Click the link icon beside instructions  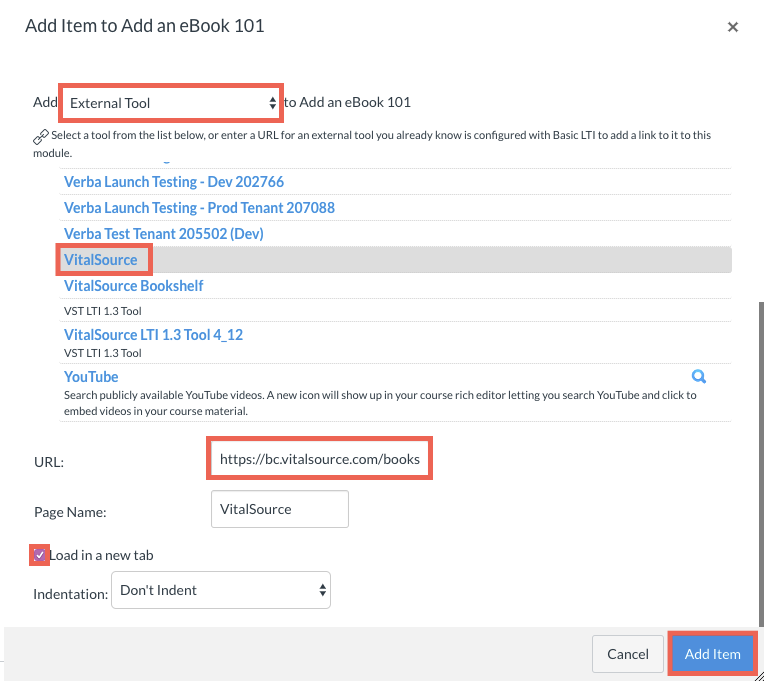(x=40, y=137)
